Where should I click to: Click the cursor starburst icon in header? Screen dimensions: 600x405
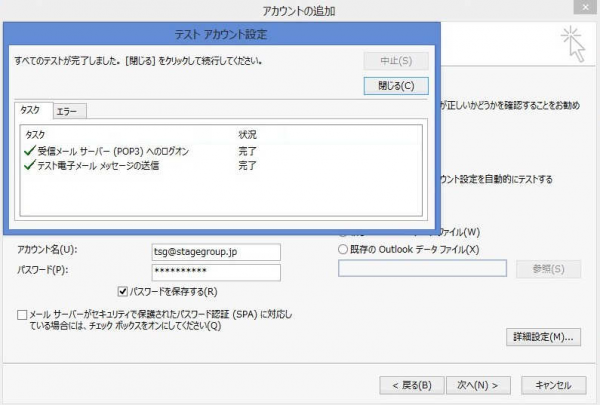click(572, 42)
